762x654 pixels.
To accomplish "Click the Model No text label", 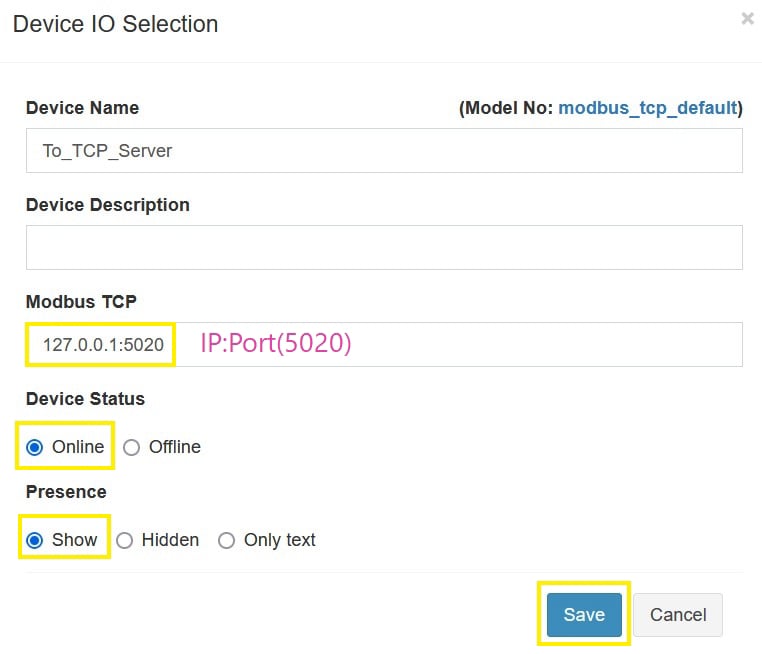I will pos(507,108).
